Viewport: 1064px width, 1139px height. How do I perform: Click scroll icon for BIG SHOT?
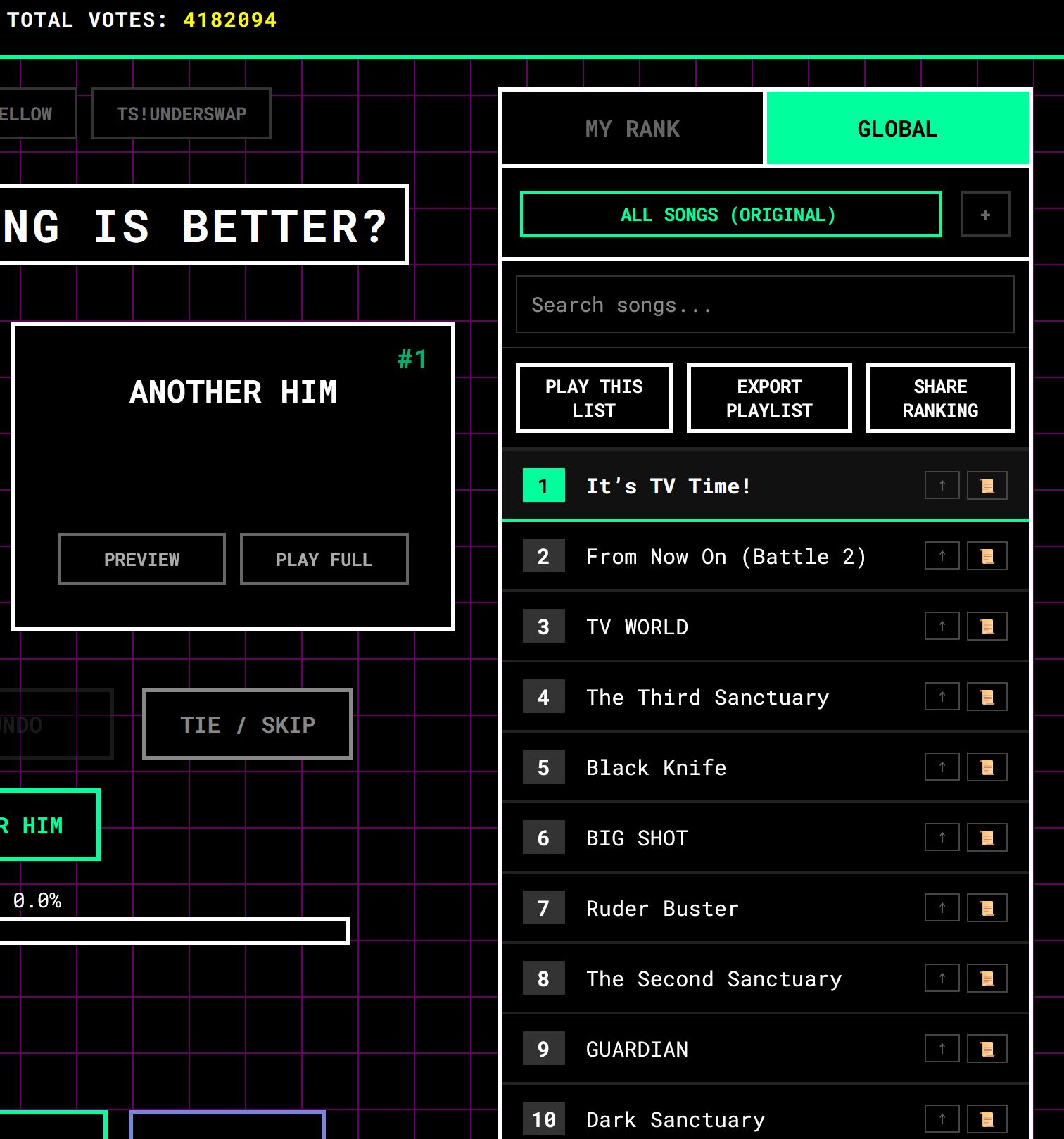pos(987,838)
